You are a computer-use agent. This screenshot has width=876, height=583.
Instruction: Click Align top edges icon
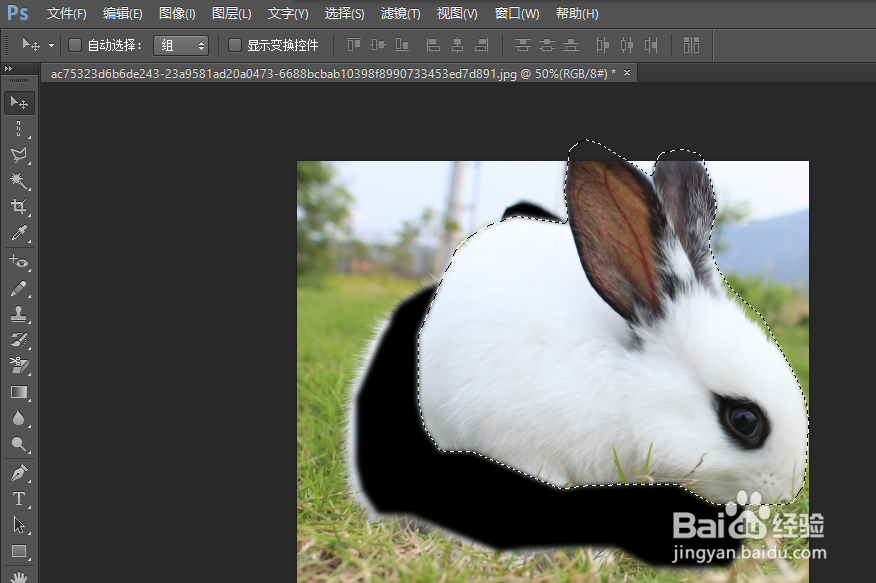coord(354,45)
